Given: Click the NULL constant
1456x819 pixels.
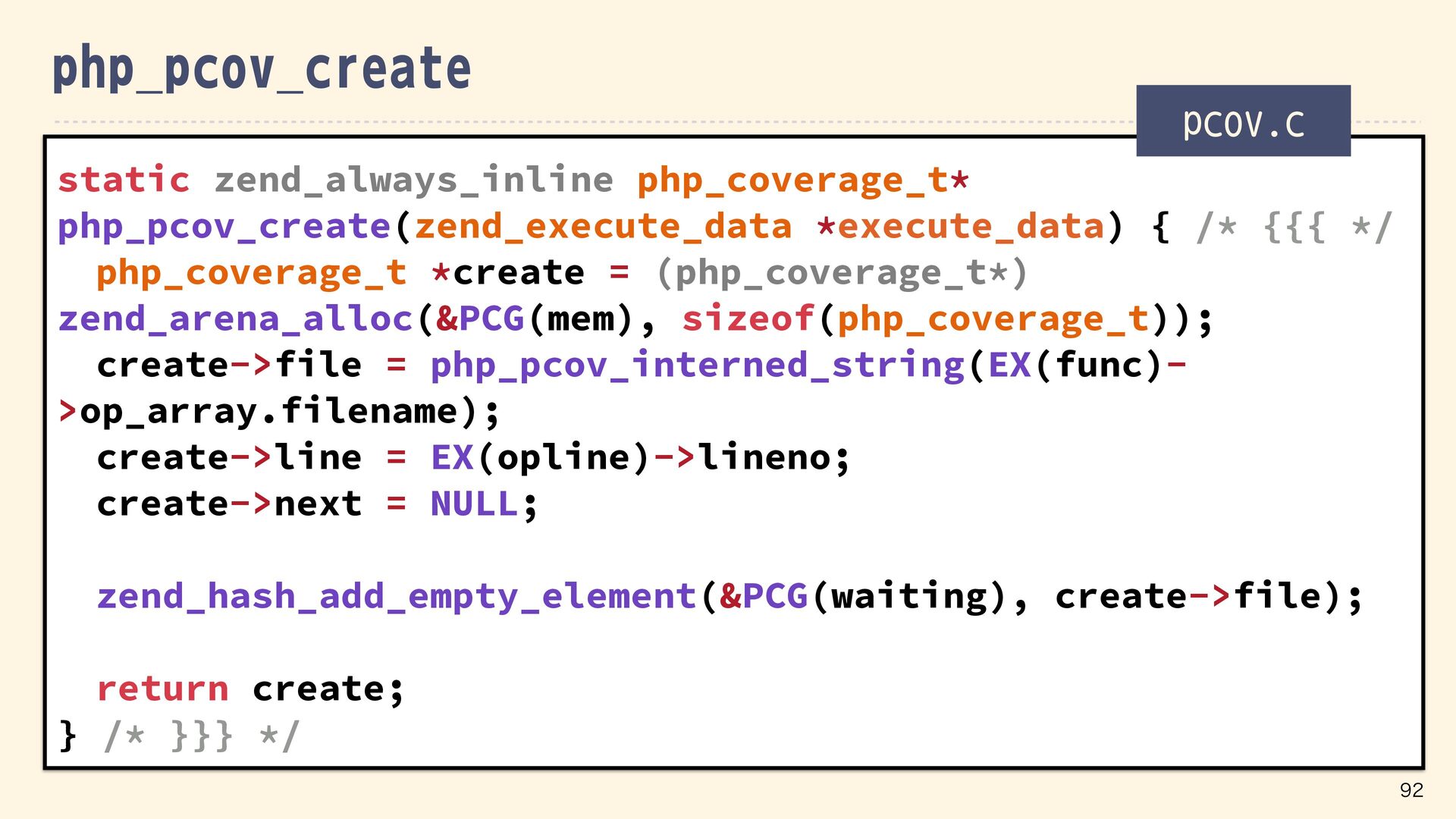Looking at the screenshot, I should tap(475, 504).
